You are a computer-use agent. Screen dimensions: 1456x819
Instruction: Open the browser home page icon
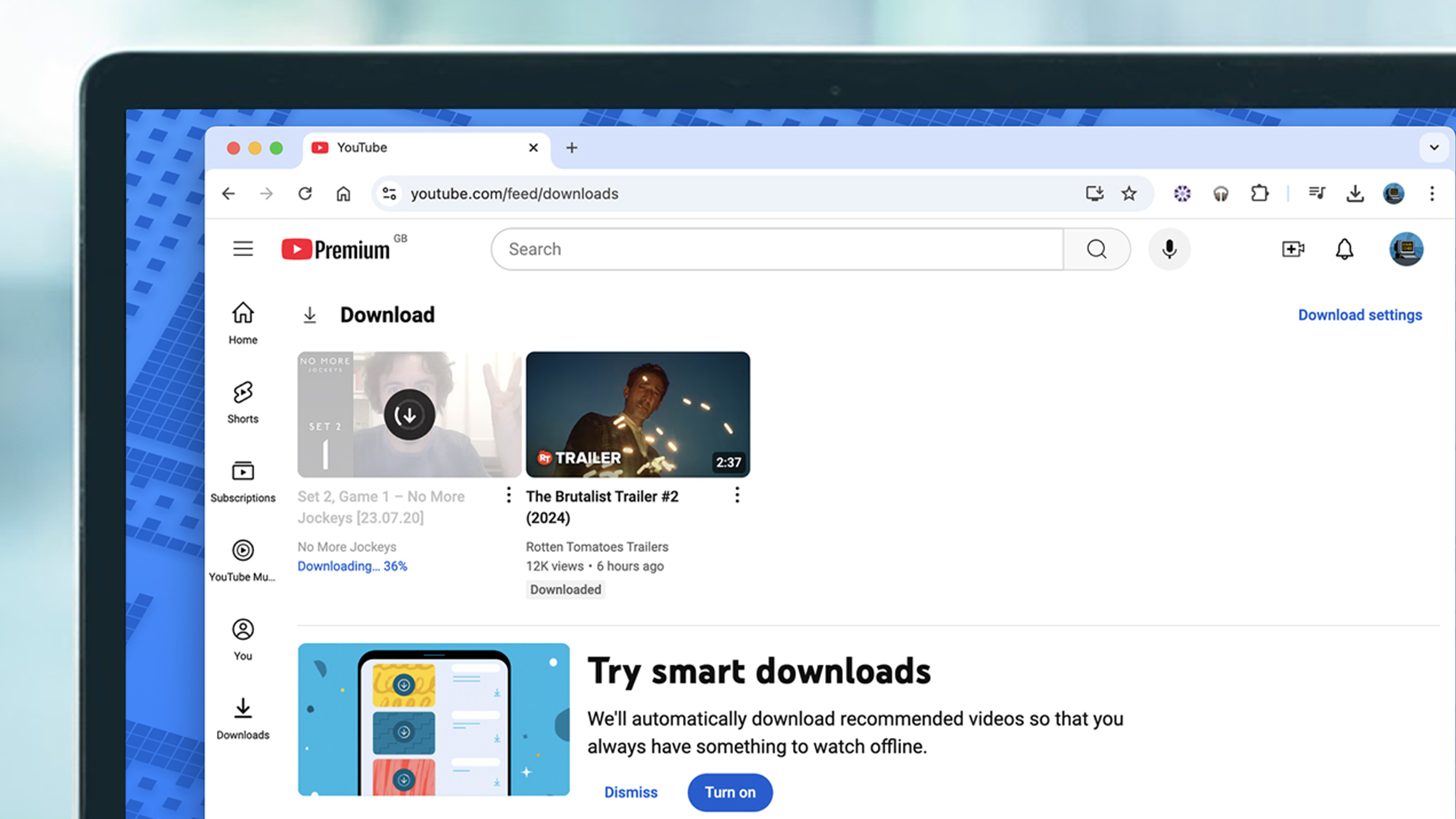pyautogui.click(x=344, y=194)
